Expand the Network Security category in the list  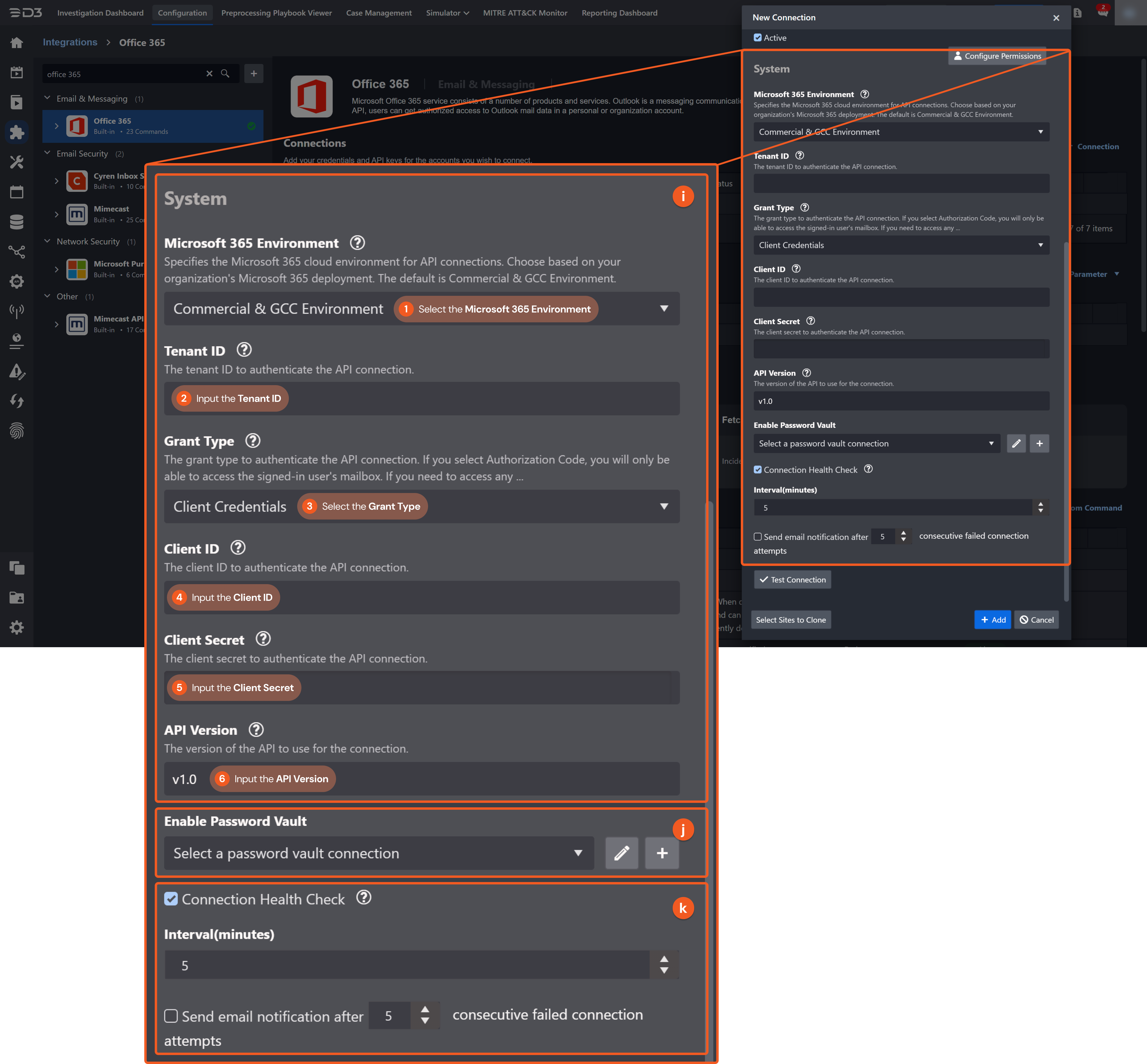48,241
